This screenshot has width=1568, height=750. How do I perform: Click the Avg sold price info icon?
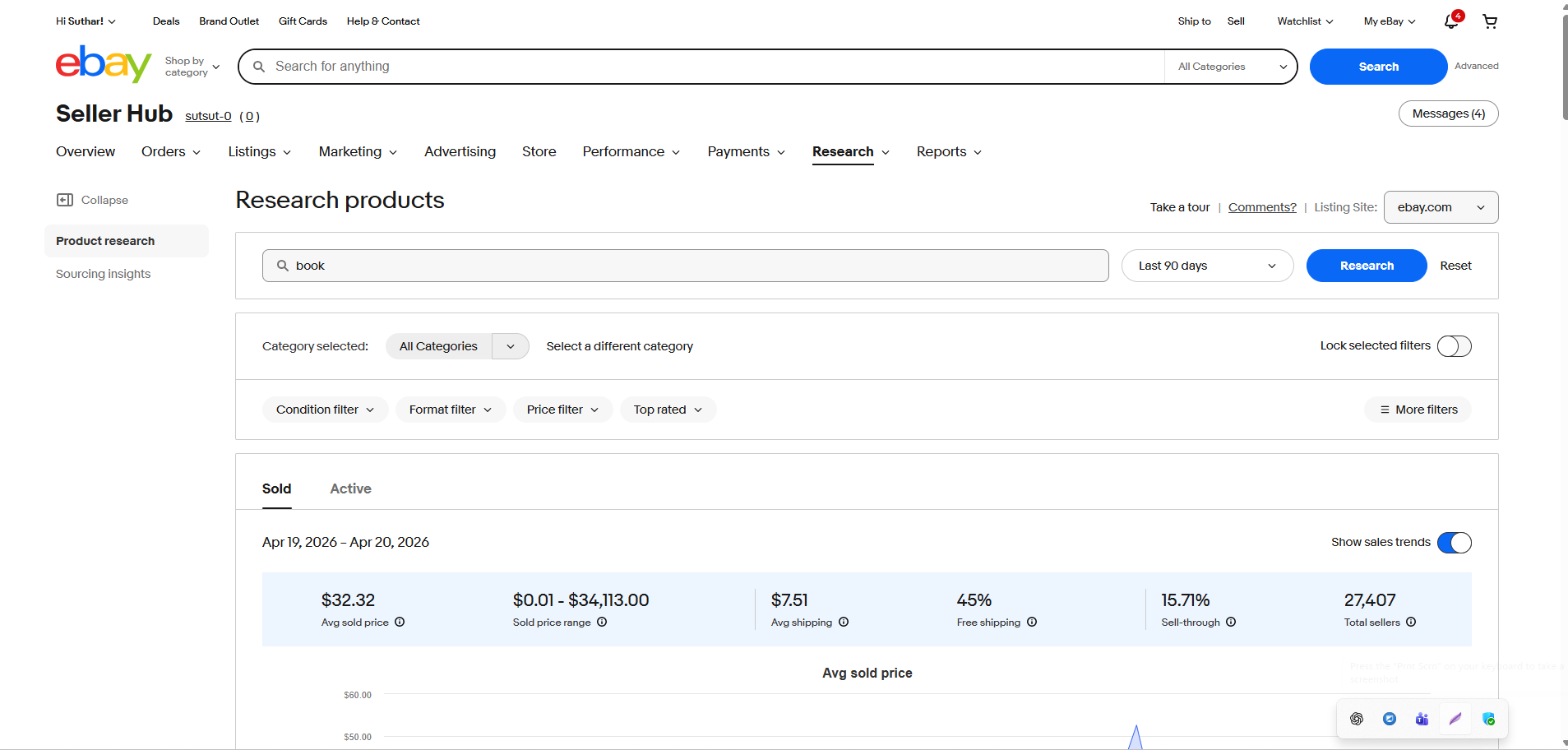tap(400, 623)
